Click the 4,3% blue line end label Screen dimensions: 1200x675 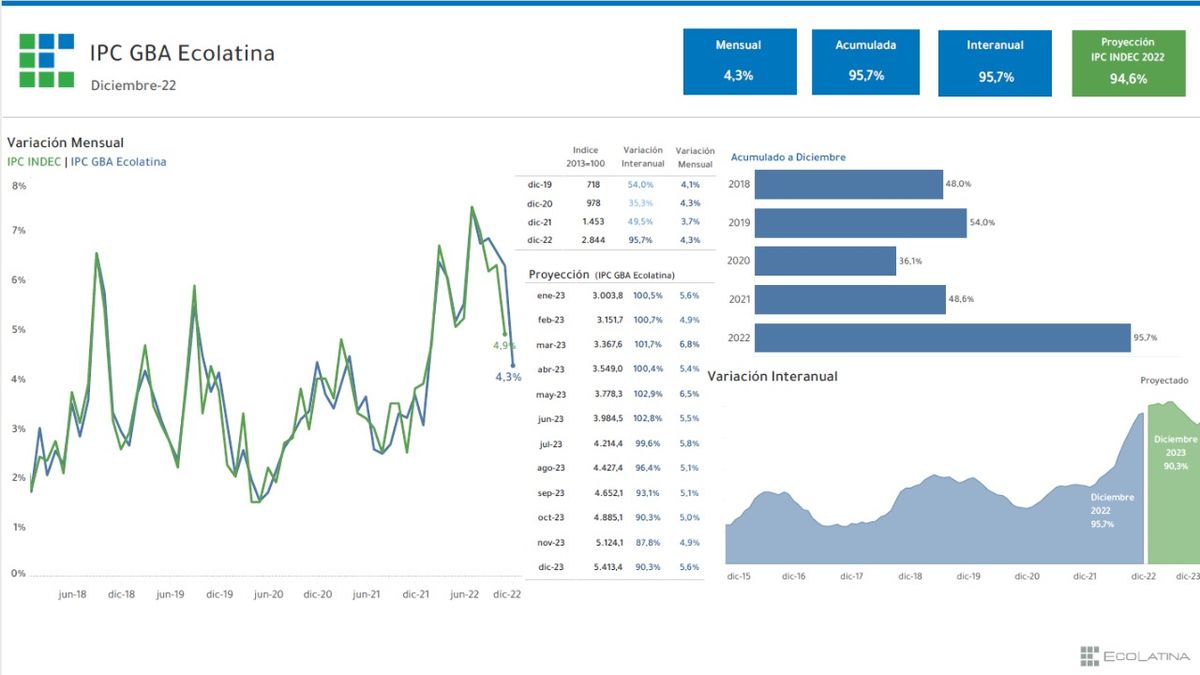(509, 377)
